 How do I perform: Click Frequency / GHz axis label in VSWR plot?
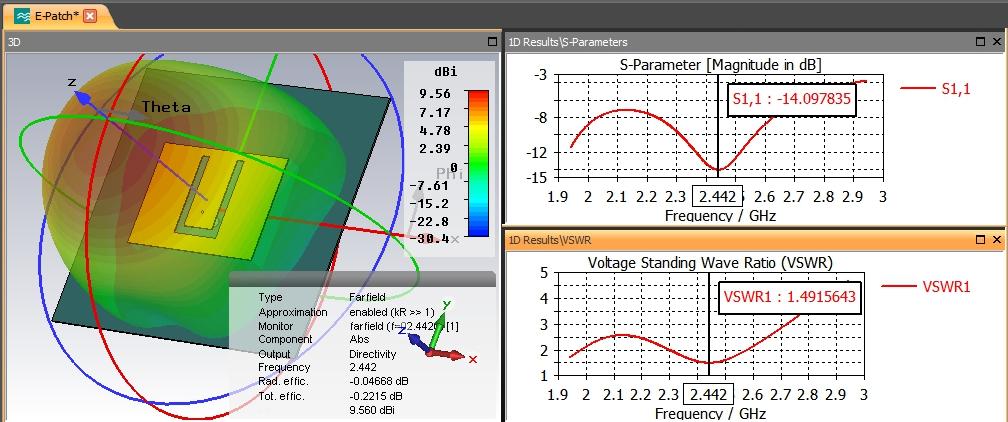(x=710, y=413)
